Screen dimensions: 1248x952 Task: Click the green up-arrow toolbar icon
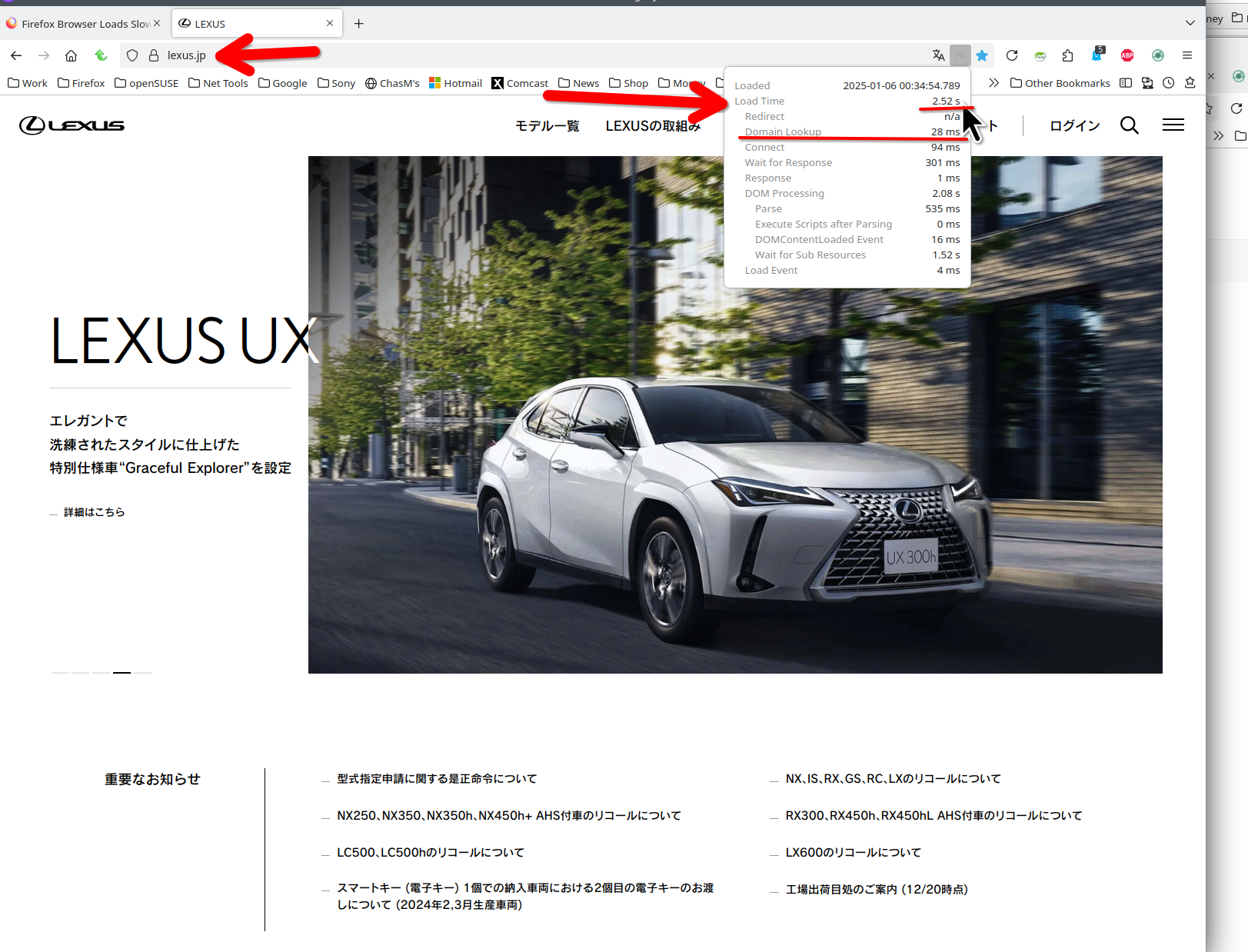100,55
